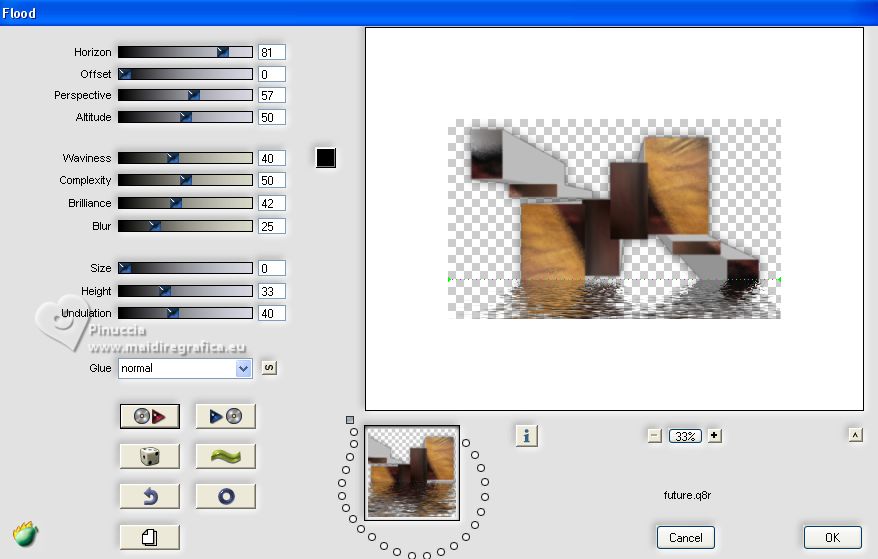Image resolution: width=878 pixels, height=559 pixels.
Task: Zoom out with the minus button
Action: pos(655,435)
